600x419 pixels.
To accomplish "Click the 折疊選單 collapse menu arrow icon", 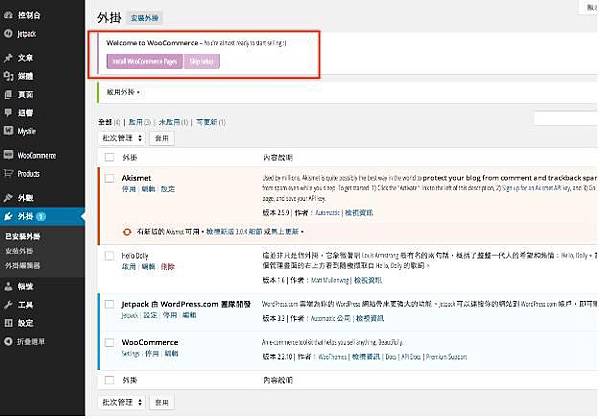I will [x=8, y=341].
